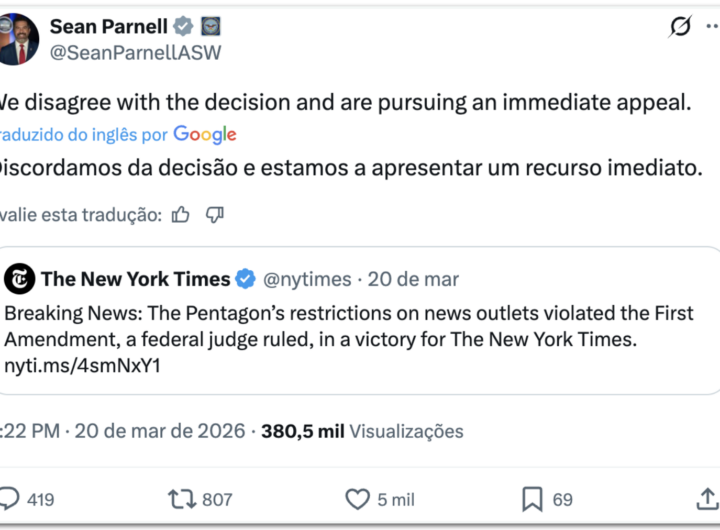
Task: Open the more options ellipsis menu
Action: pyautogui.click(x=712, y=27)
